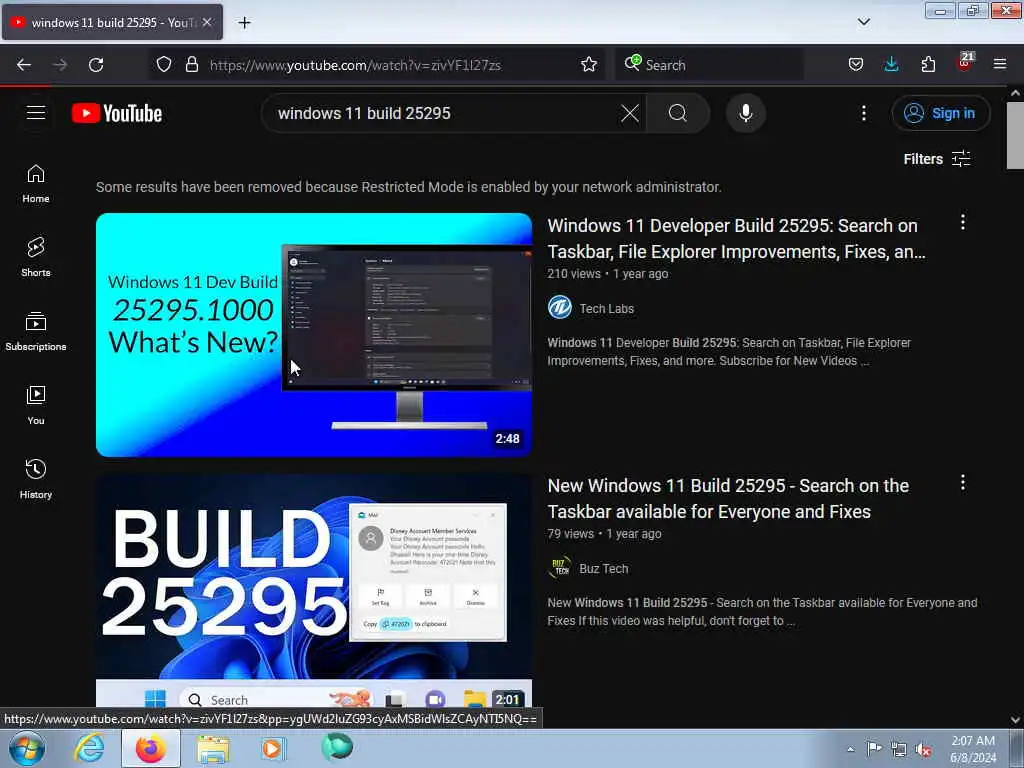Go back with the browser back arrow
1024x768 pixels.
pyautogui.click(x=24, y=65)
